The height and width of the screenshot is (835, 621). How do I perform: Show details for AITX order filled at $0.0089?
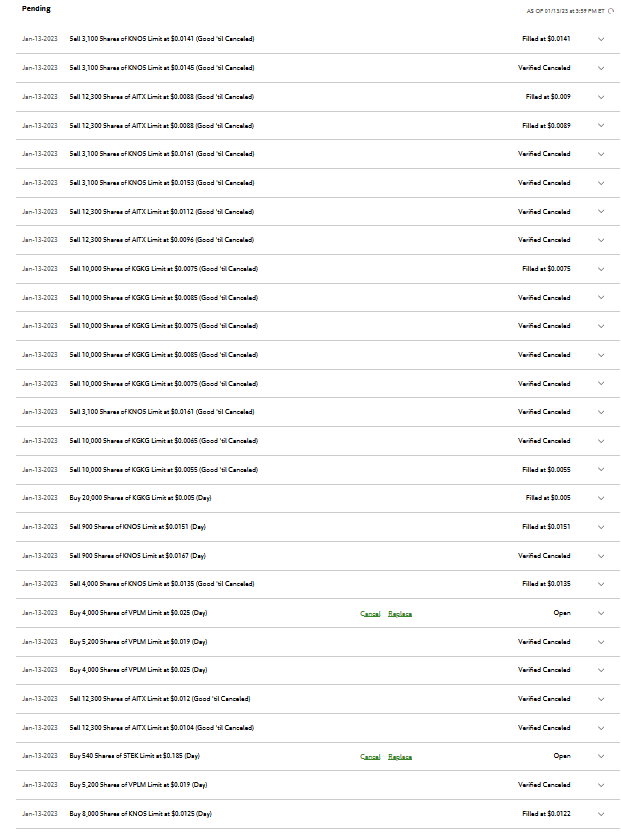(601, 126)
